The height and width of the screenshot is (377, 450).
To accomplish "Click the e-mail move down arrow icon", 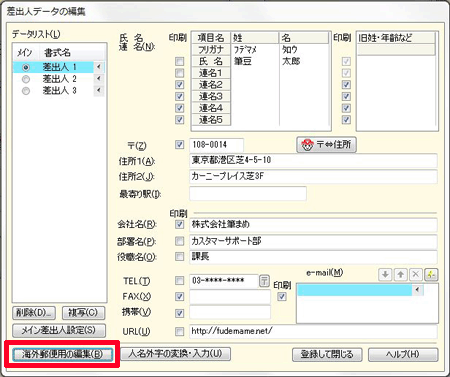I will (385, 275).
